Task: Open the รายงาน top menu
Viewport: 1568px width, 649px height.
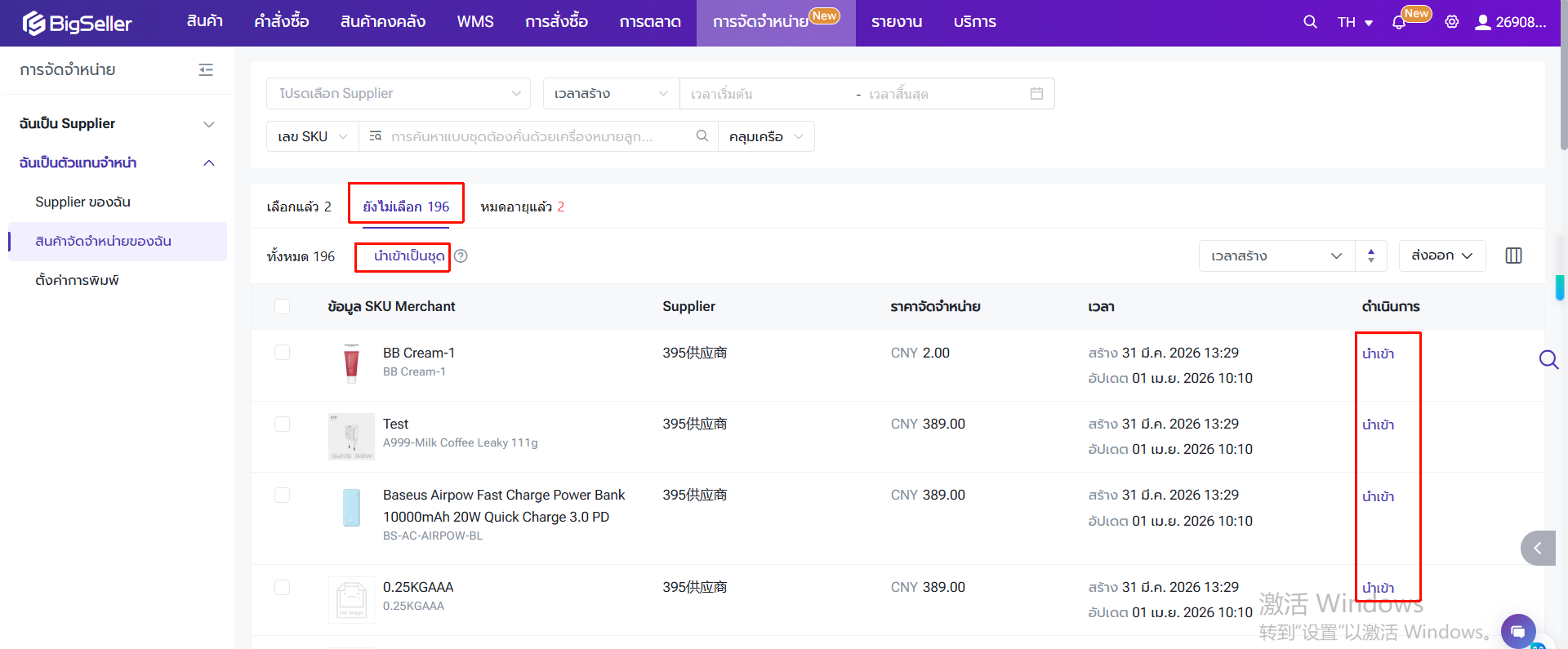Action: [x=896, y=22]
